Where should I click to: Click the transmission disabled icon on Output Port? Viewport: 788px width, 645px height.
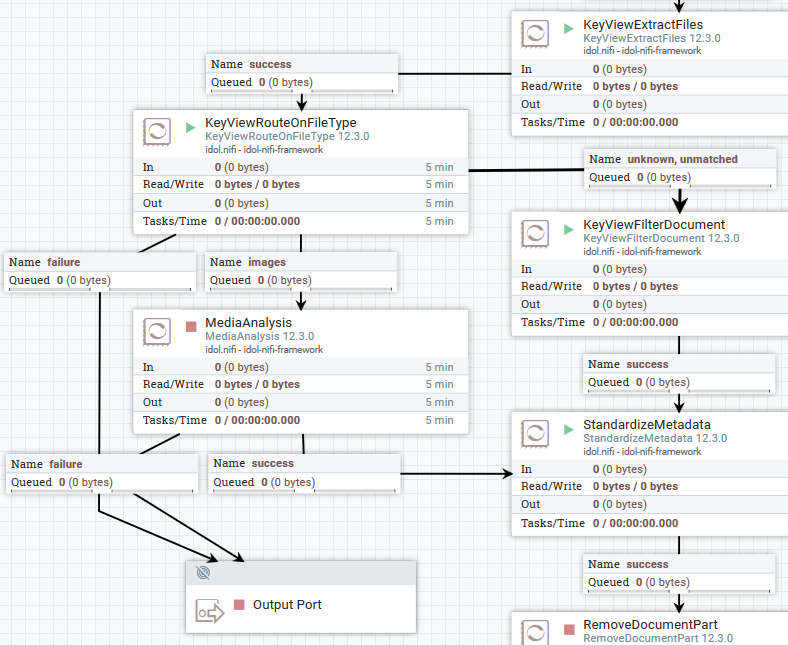(x=204, y=573)
